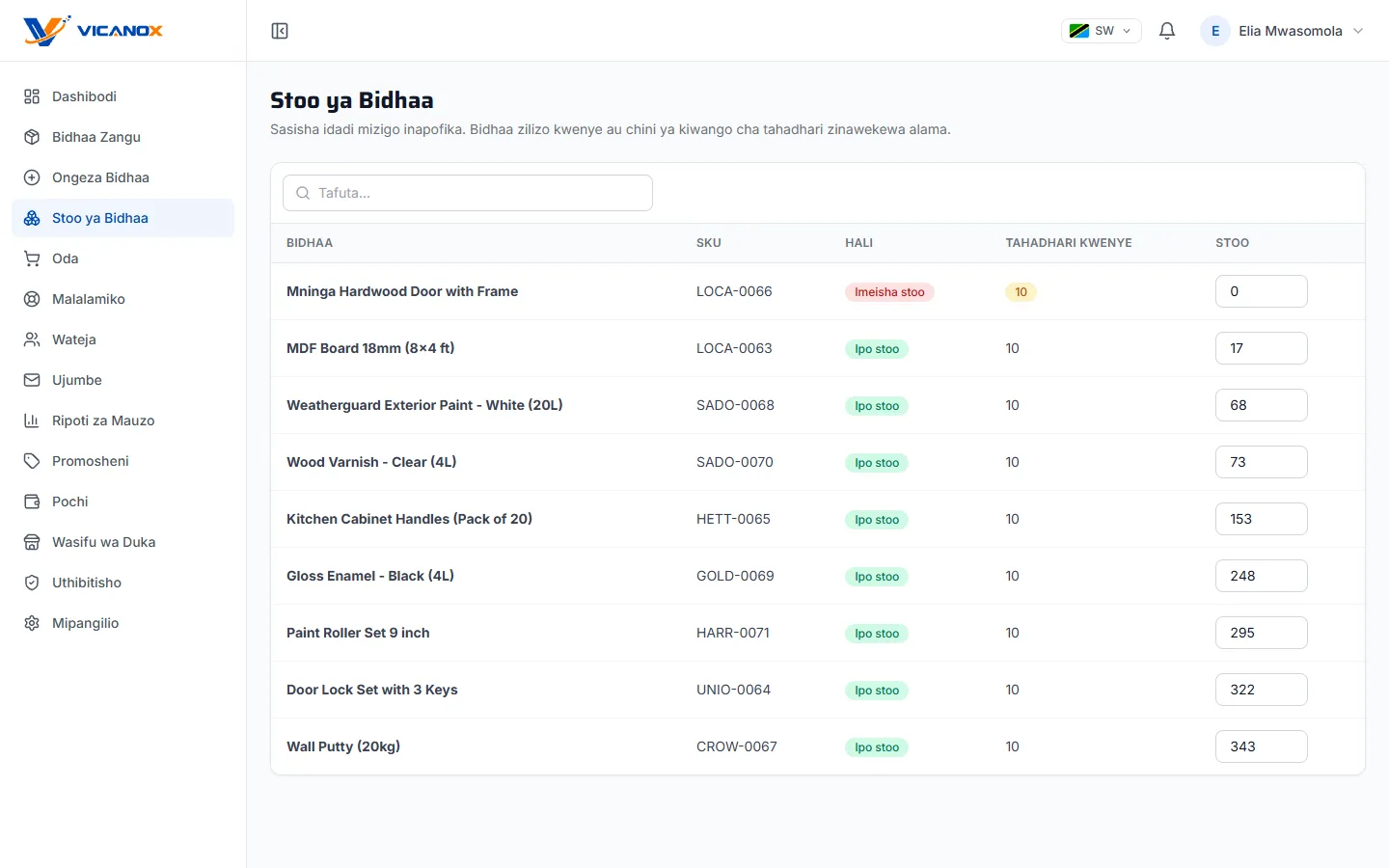
Task: Click SKU LOCA-0063
Action: click(734, 348)
